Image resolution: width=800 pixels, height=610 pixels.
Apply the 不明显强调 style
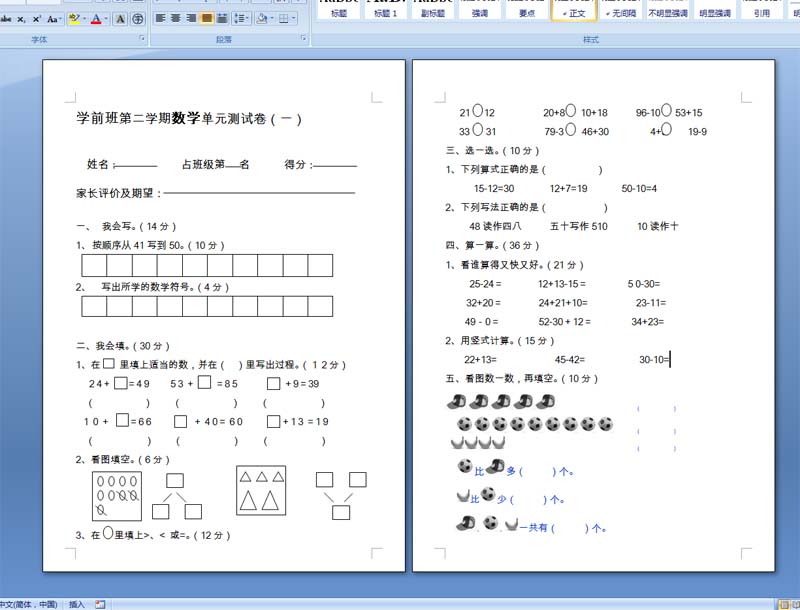point(668,10)
